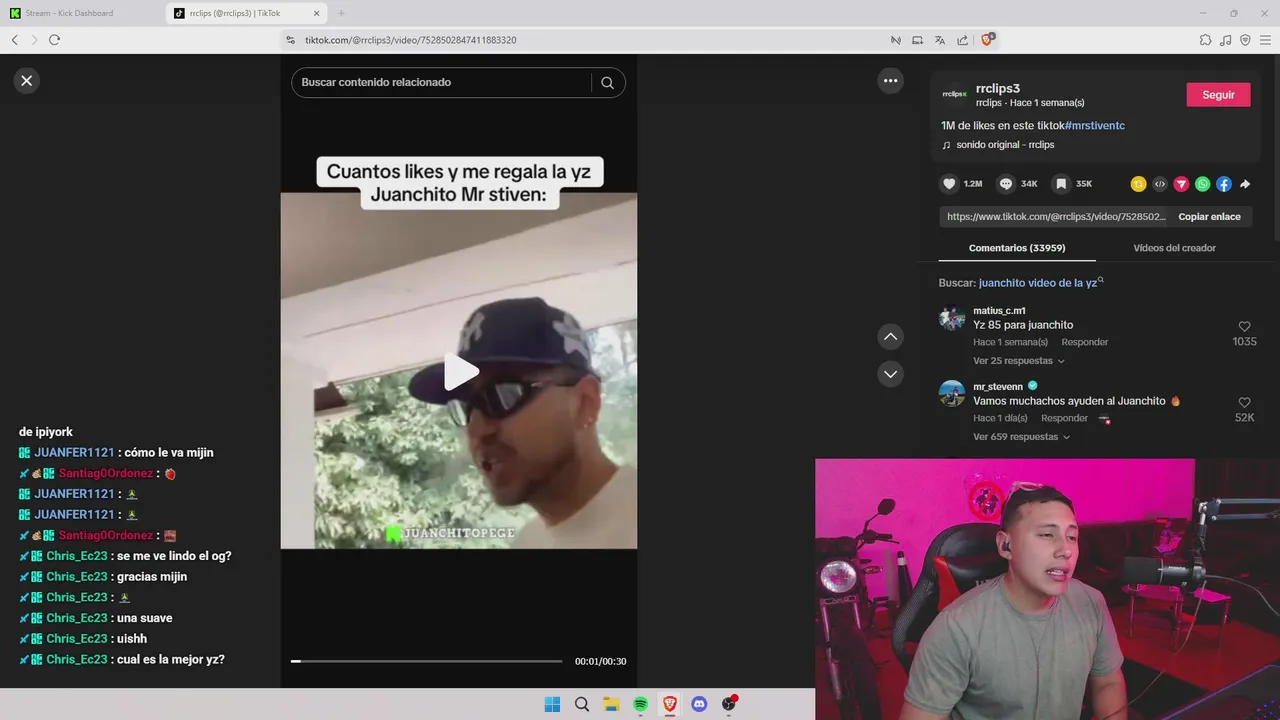Open a new browser tab

341,13
